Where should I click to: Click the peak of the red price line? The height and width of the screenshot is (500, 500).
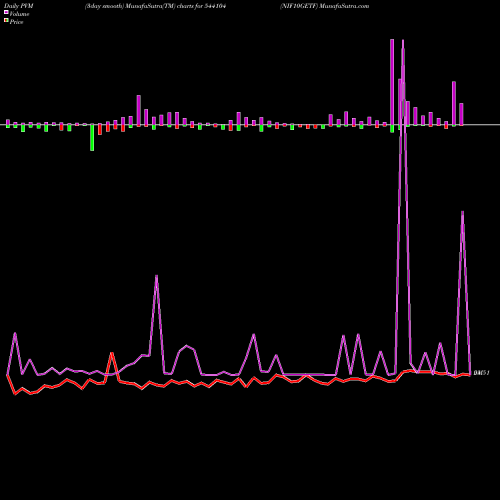click(112, 353)
